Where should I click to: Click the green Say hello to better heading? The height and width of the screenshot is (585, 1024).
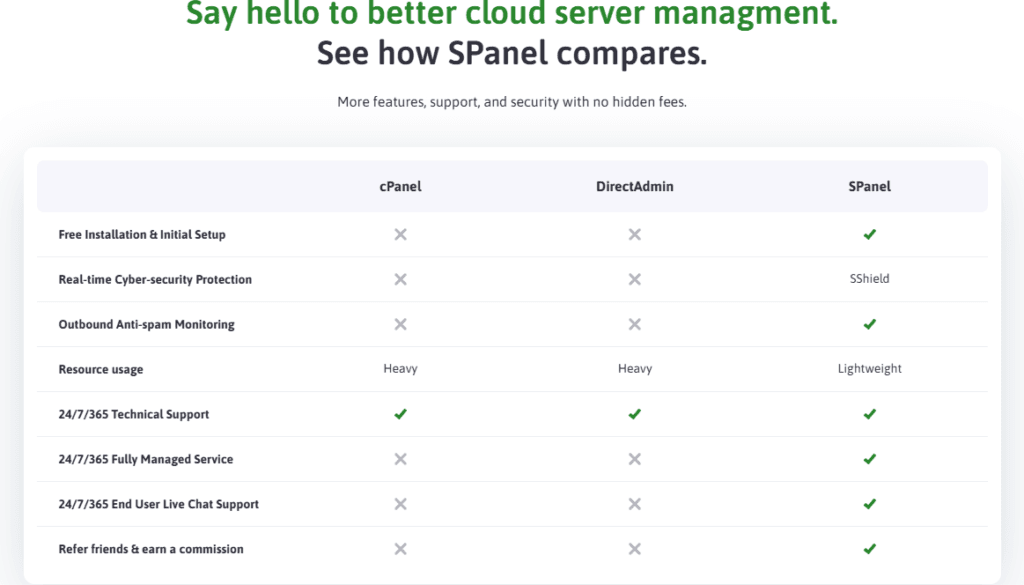tap(512, 13)
